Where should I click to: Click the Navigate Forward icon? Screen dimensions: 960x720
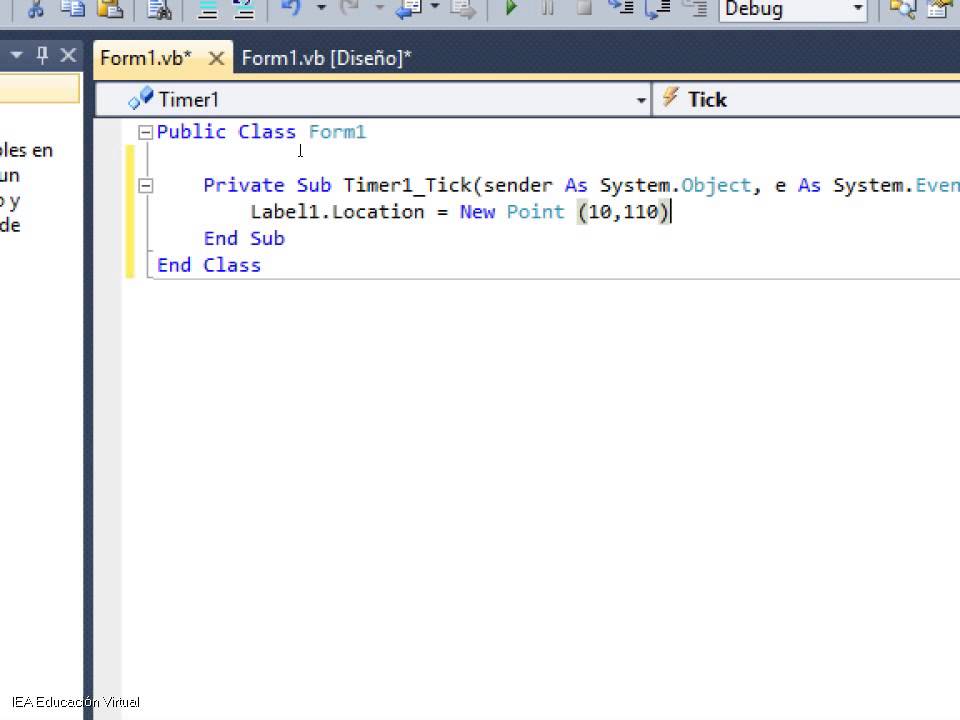click(x=462, y=9)
